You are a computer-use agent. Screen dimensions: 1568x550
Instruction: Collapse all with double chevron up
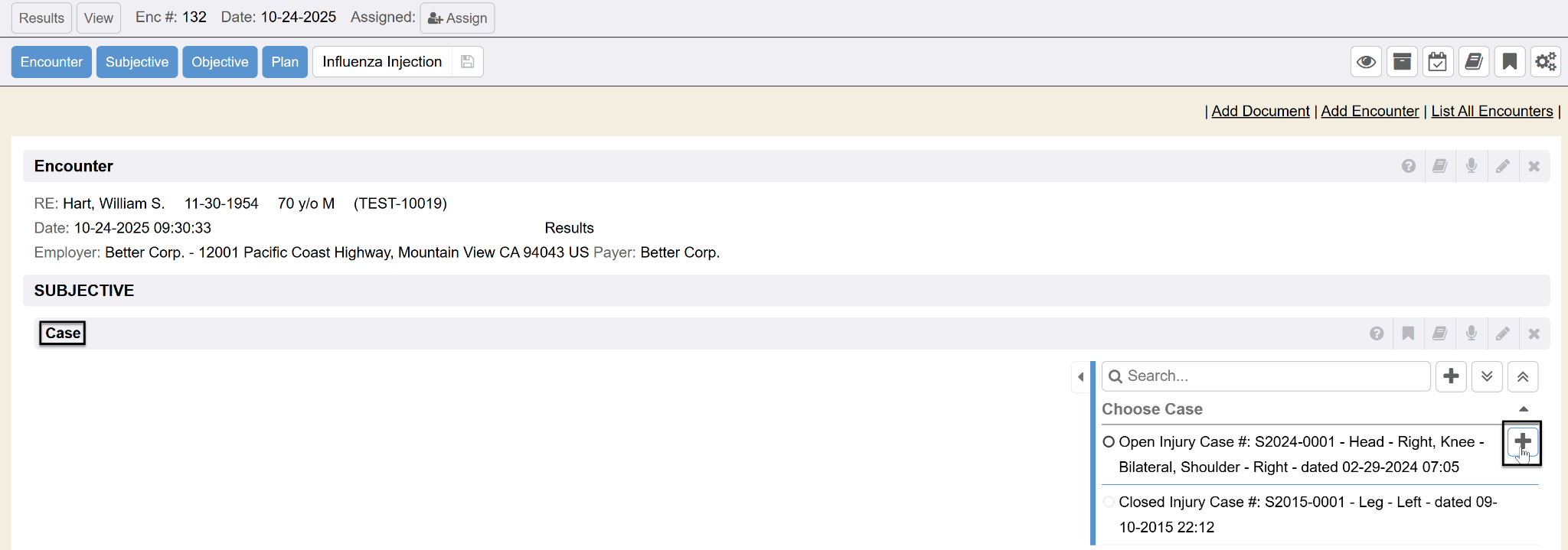1523,376
